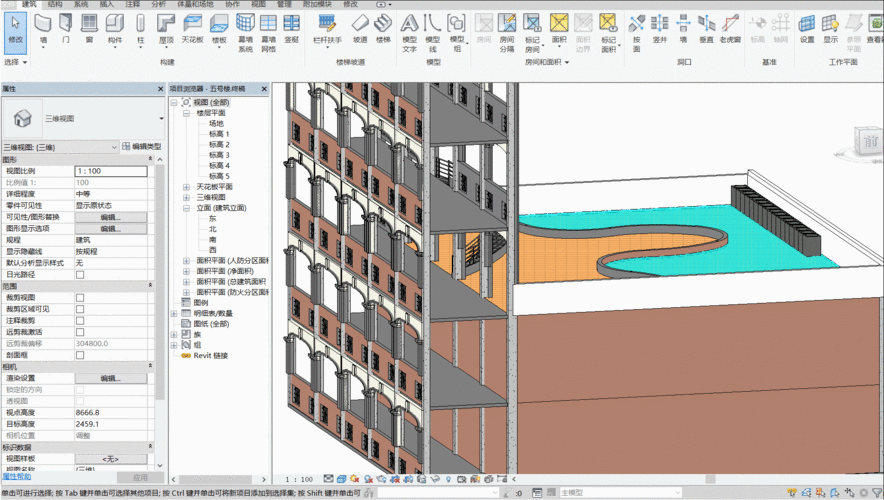Enable the 裁剪视图 checkbox

click(80, 297)
